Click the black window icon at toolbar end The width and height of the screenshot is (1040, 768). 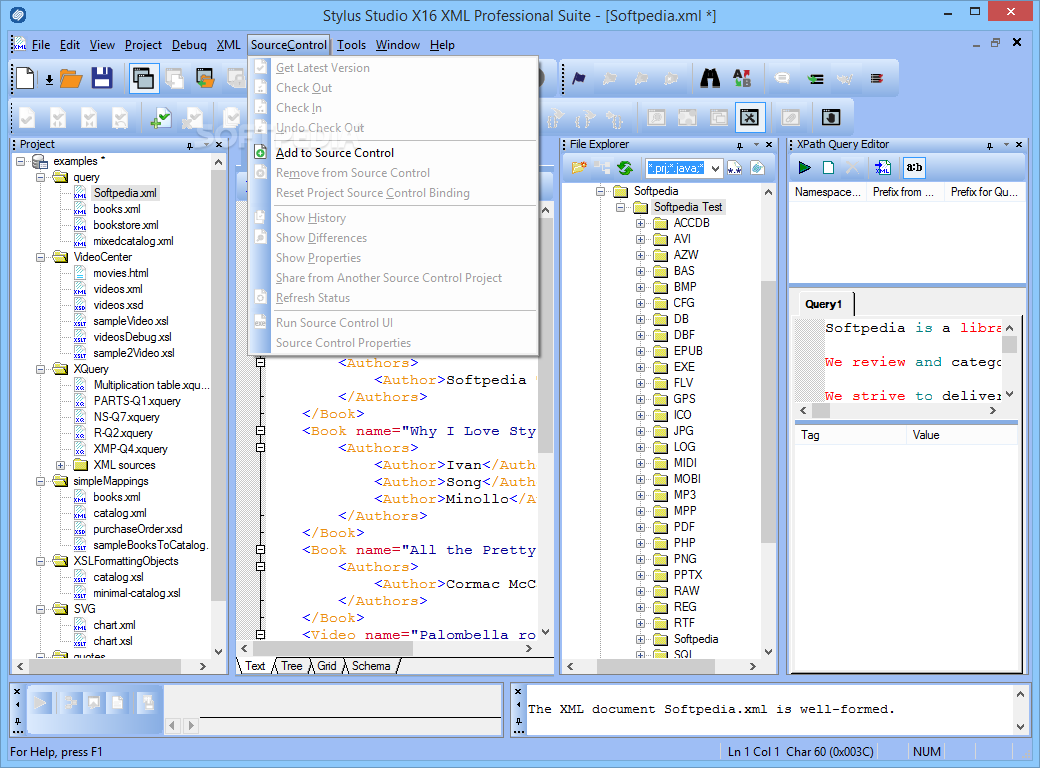point(831,117)
